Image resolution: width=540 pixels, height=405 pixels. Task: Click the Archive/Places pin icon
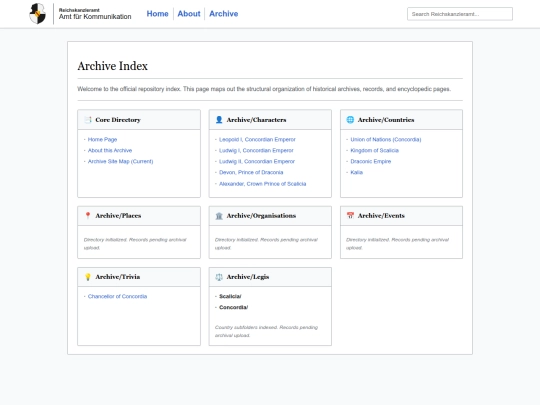pyautogui.click(x=88, y=216)
